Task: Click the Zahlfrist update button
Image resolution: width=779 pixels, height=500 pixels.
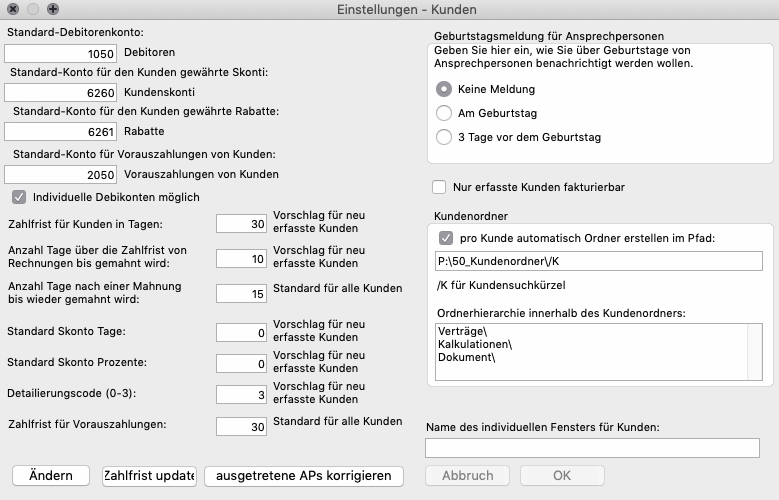Action: [149, 476]
